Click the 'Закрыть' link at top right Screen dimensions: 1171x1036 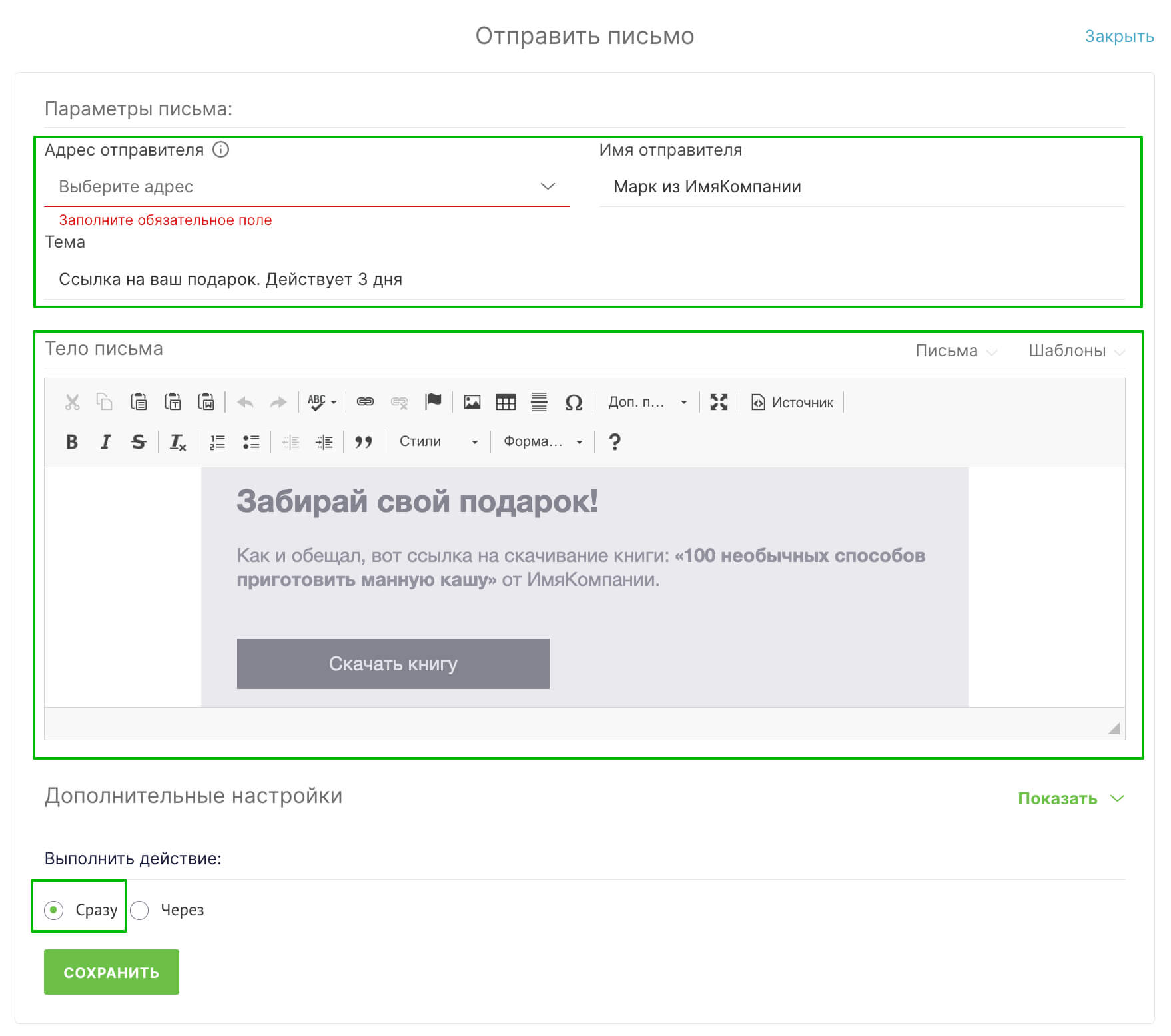coord(1119,36)
